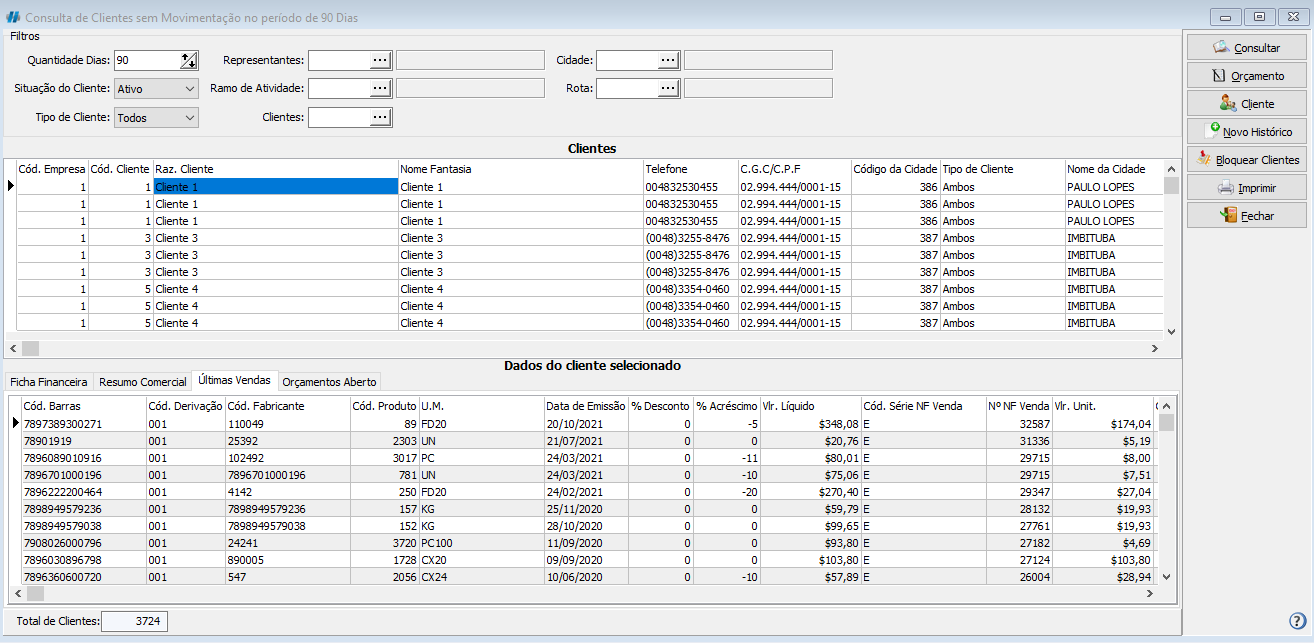Click the Clientes grid horizontal scrollbar

[585, 348]
